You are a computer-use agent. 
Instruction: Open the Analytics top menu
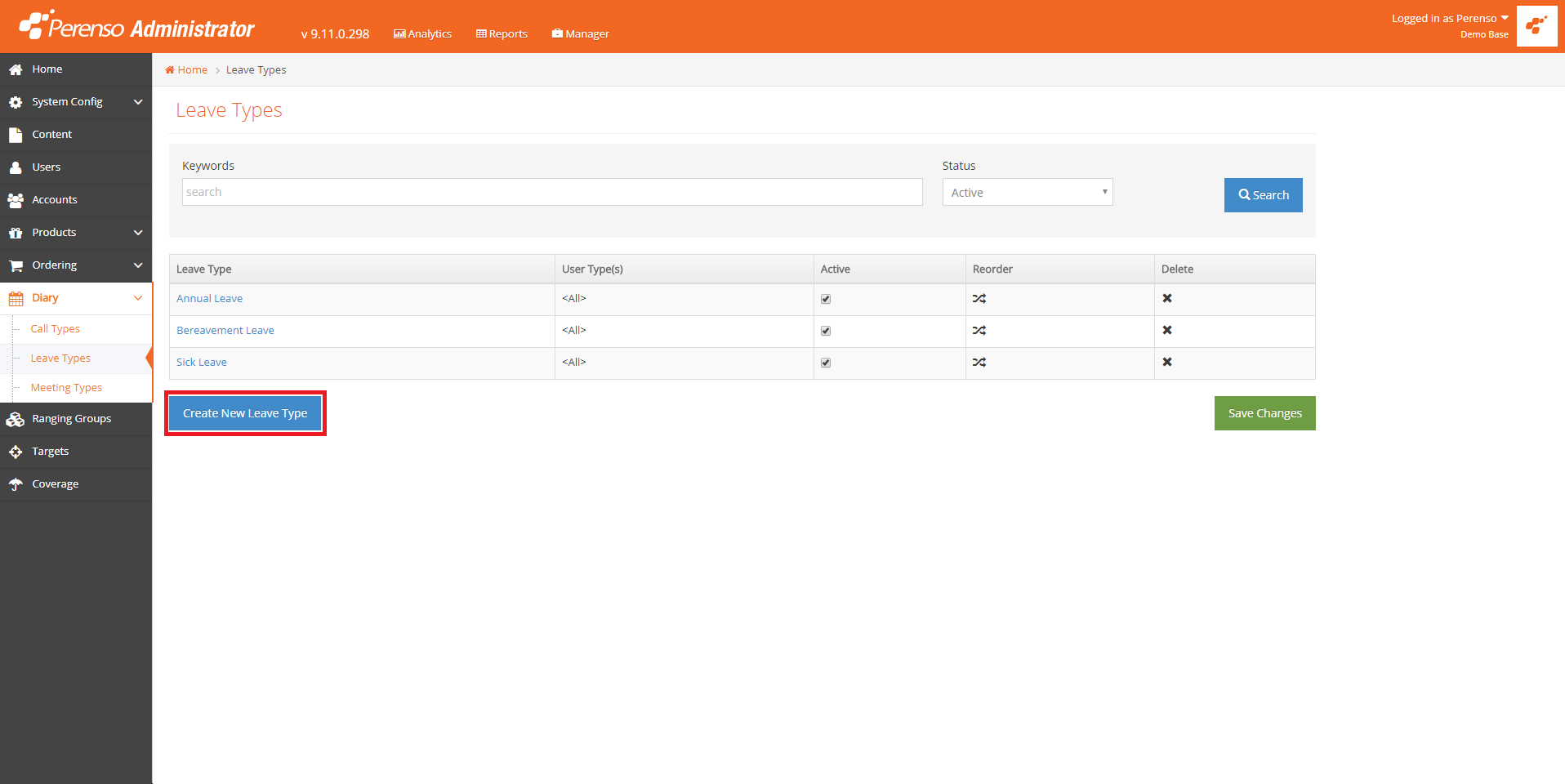coord(422,33)
